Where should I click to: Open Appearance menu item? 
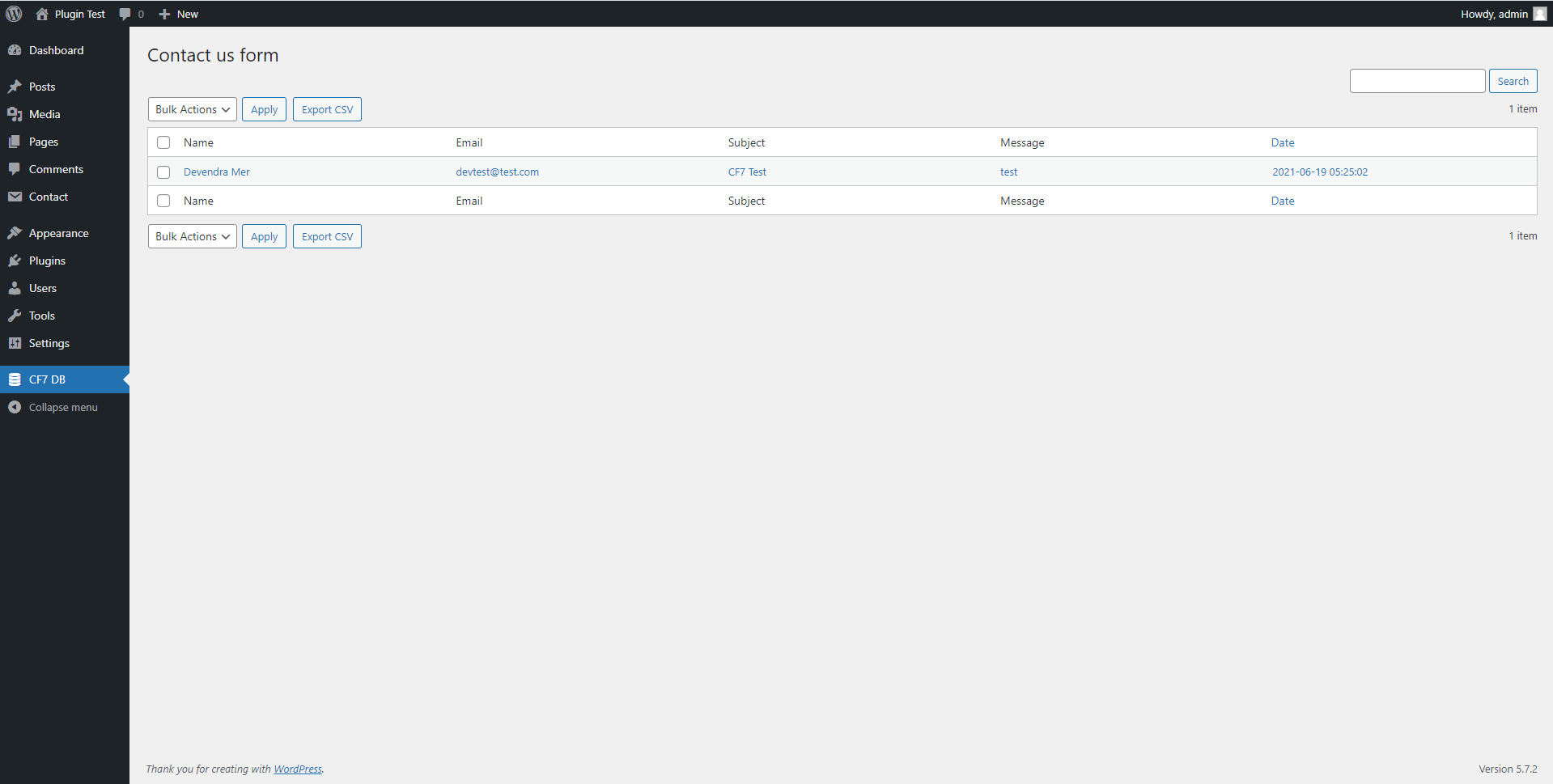[59, 233]
